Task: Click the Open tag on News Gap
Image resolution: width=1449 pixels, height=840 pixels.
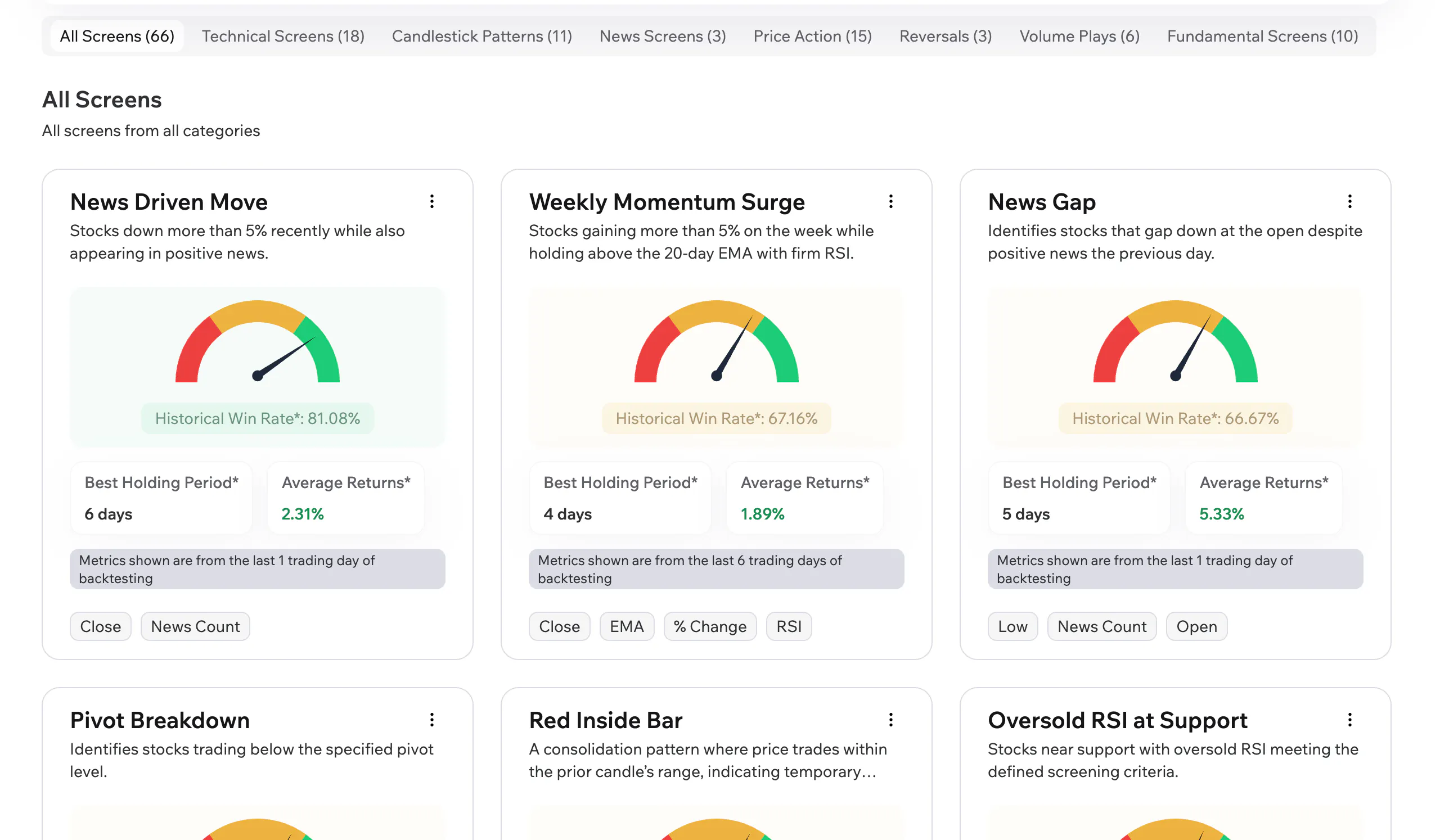Action: point(1196,626)
